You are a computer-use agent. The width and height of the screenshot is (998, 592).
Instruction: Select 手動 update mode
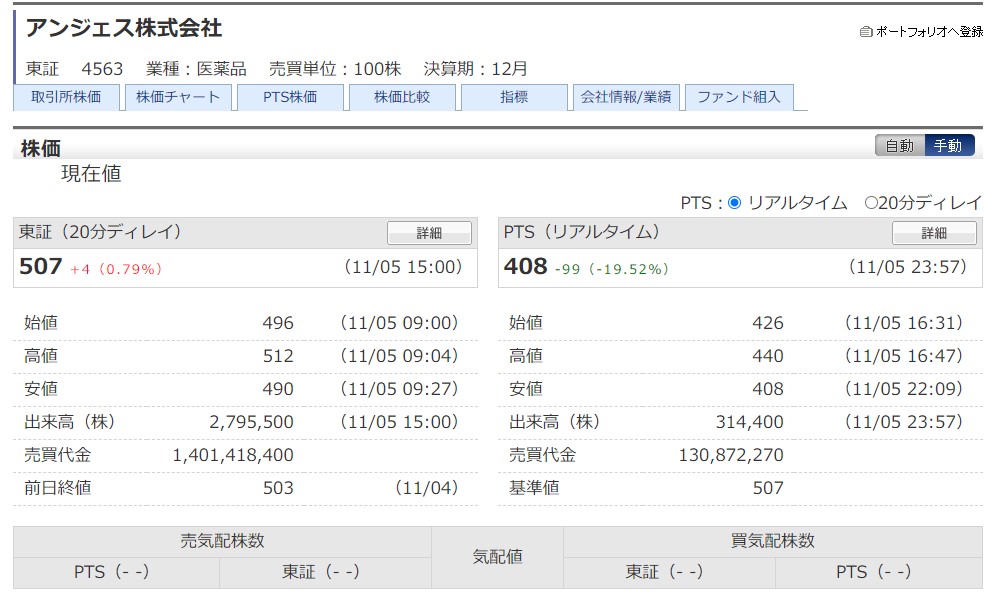coord(948,146)
